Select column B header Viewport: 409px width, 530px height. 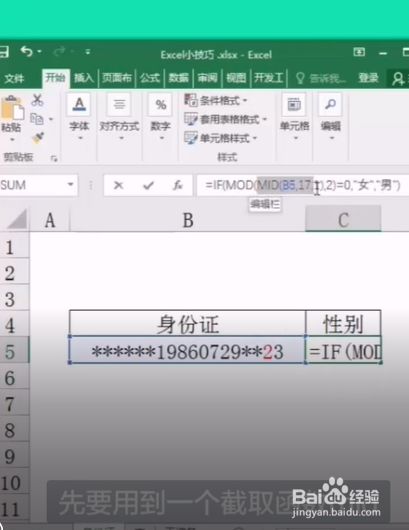pos(188,220)
